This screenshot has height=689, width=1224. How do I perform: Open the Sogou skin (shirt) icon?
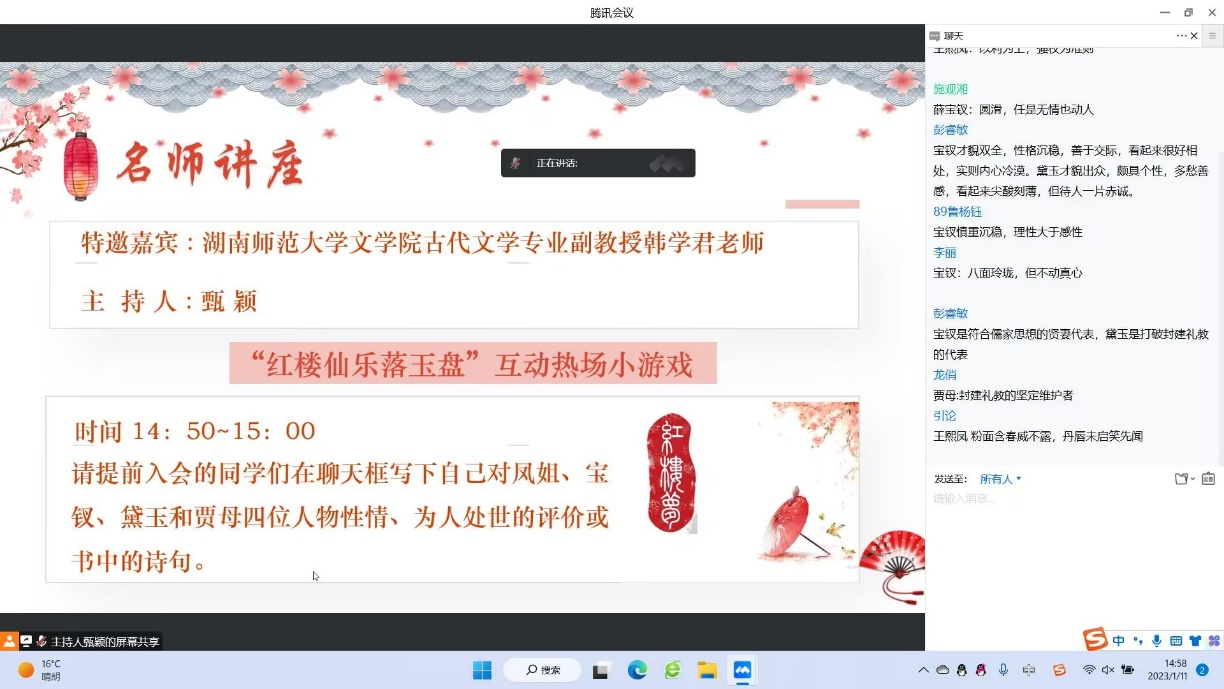point(1195,641)
